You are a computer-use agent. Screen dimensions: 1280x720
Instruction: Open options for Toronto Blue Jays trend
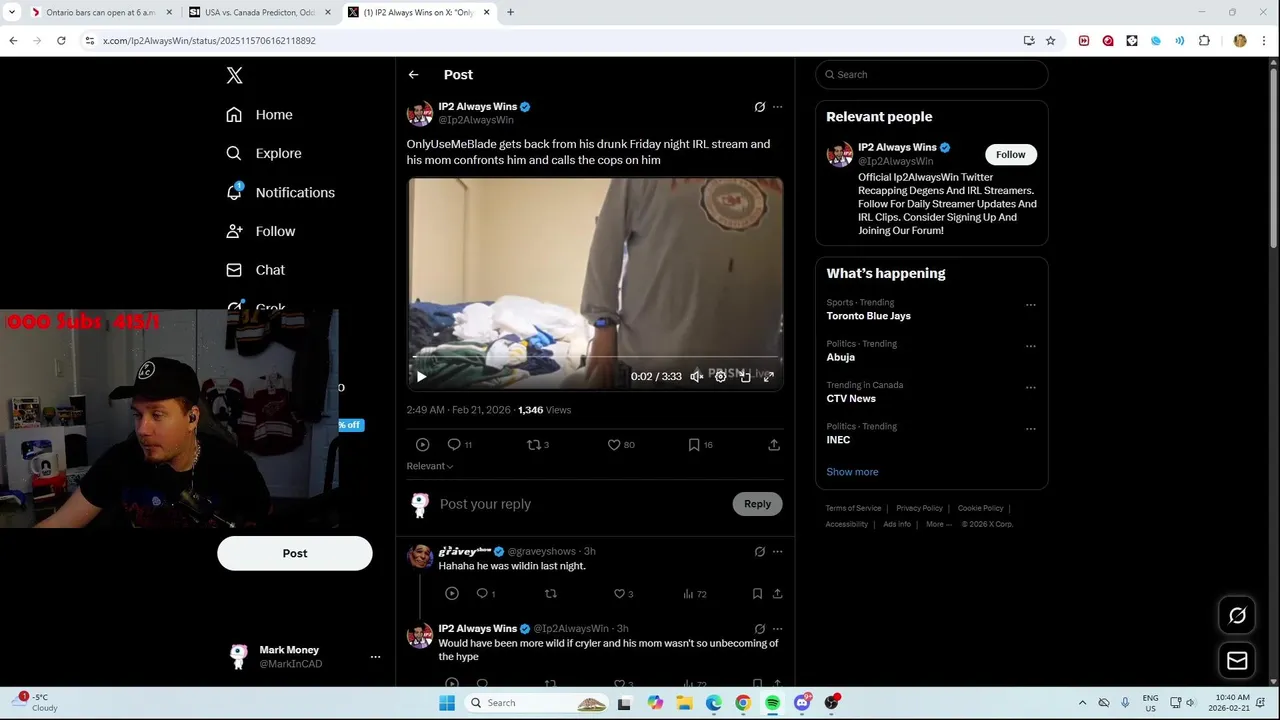coord(1030,305)
